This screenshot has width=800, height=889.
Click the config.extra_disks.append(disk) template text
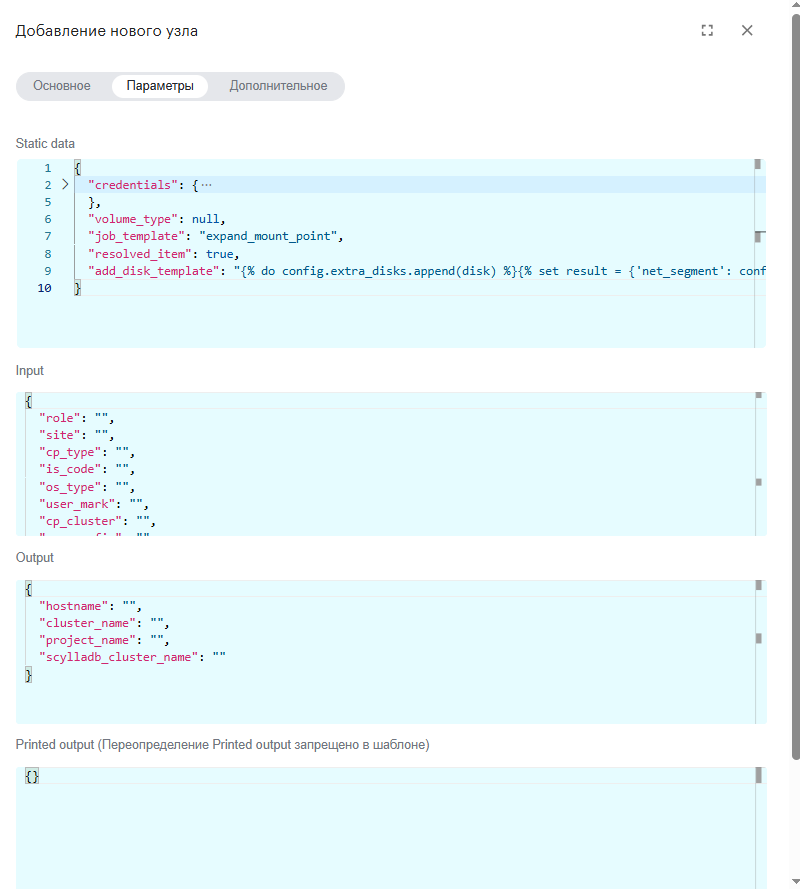[x=388, y=271]
